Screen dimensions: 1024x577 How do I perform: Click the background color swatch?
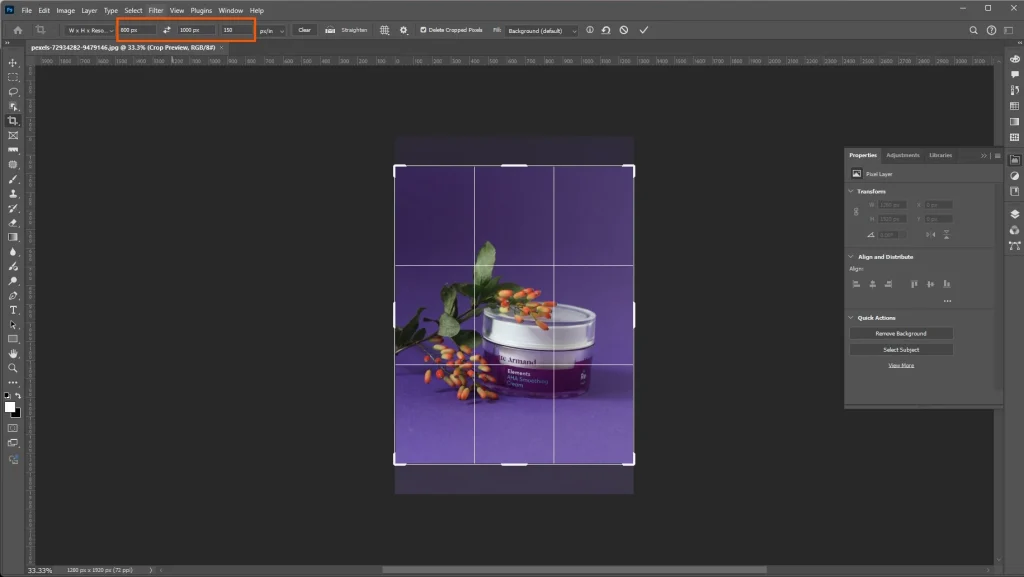[x=18, y=414]
